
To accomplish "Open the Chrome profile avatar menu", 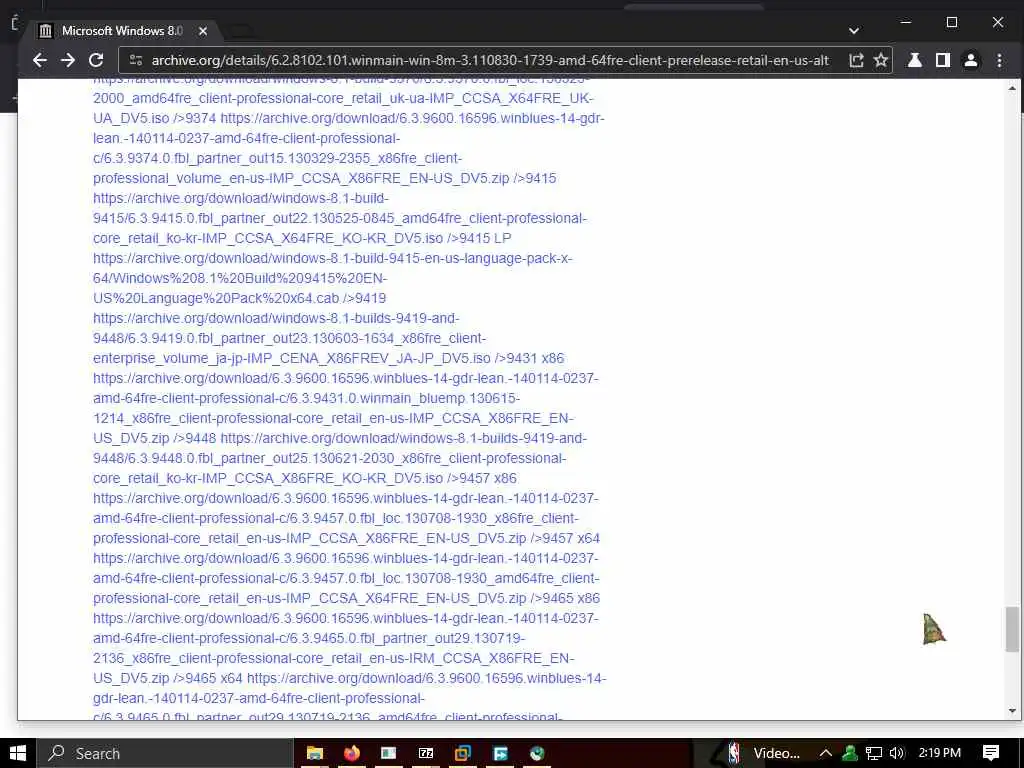I will click(x=971, y=61).
